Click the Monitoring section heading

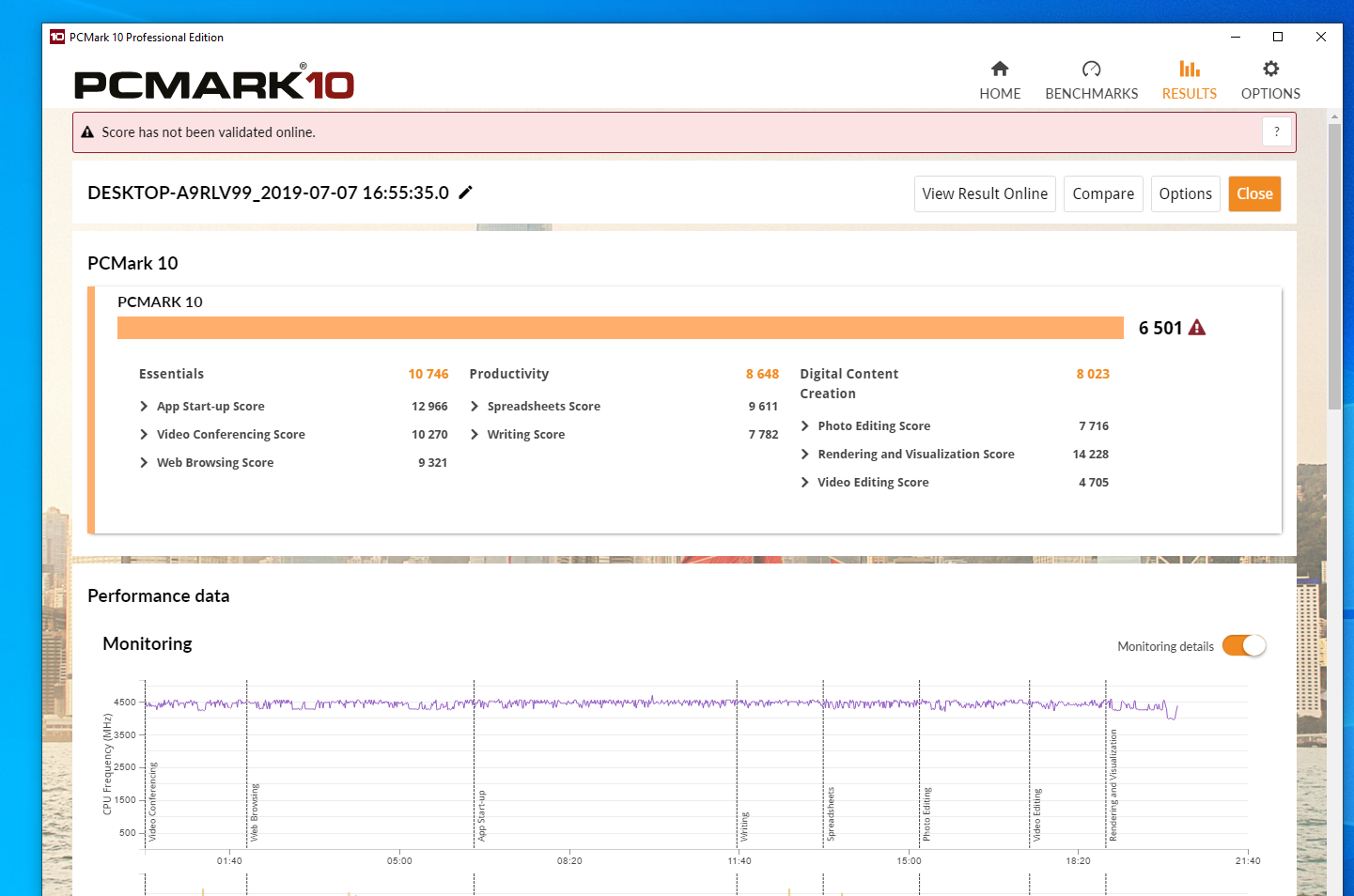pos(148,643)
